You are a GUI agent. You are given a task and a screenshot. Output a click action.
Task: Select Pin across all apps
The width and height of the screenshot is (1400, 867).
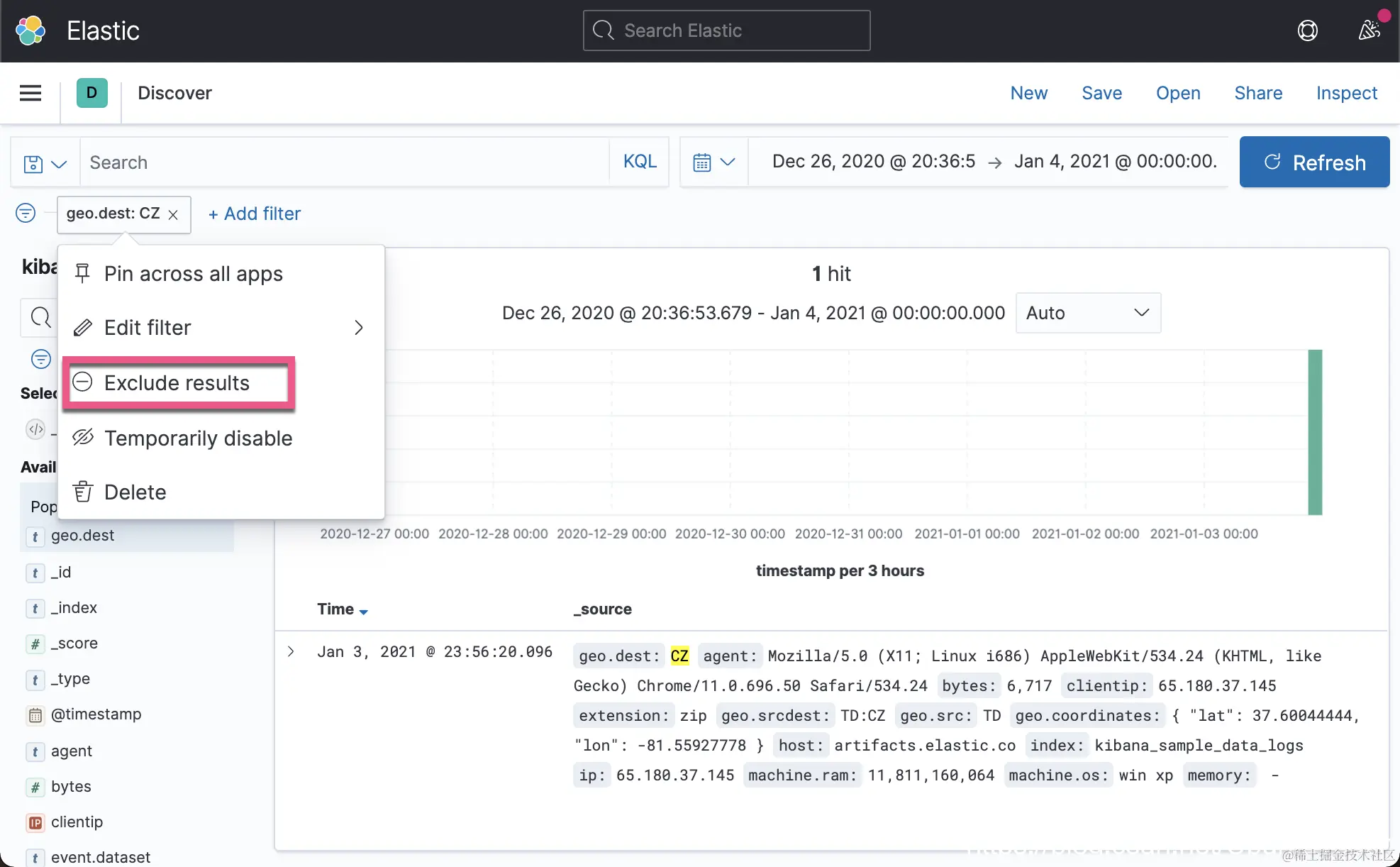(193, 274)
